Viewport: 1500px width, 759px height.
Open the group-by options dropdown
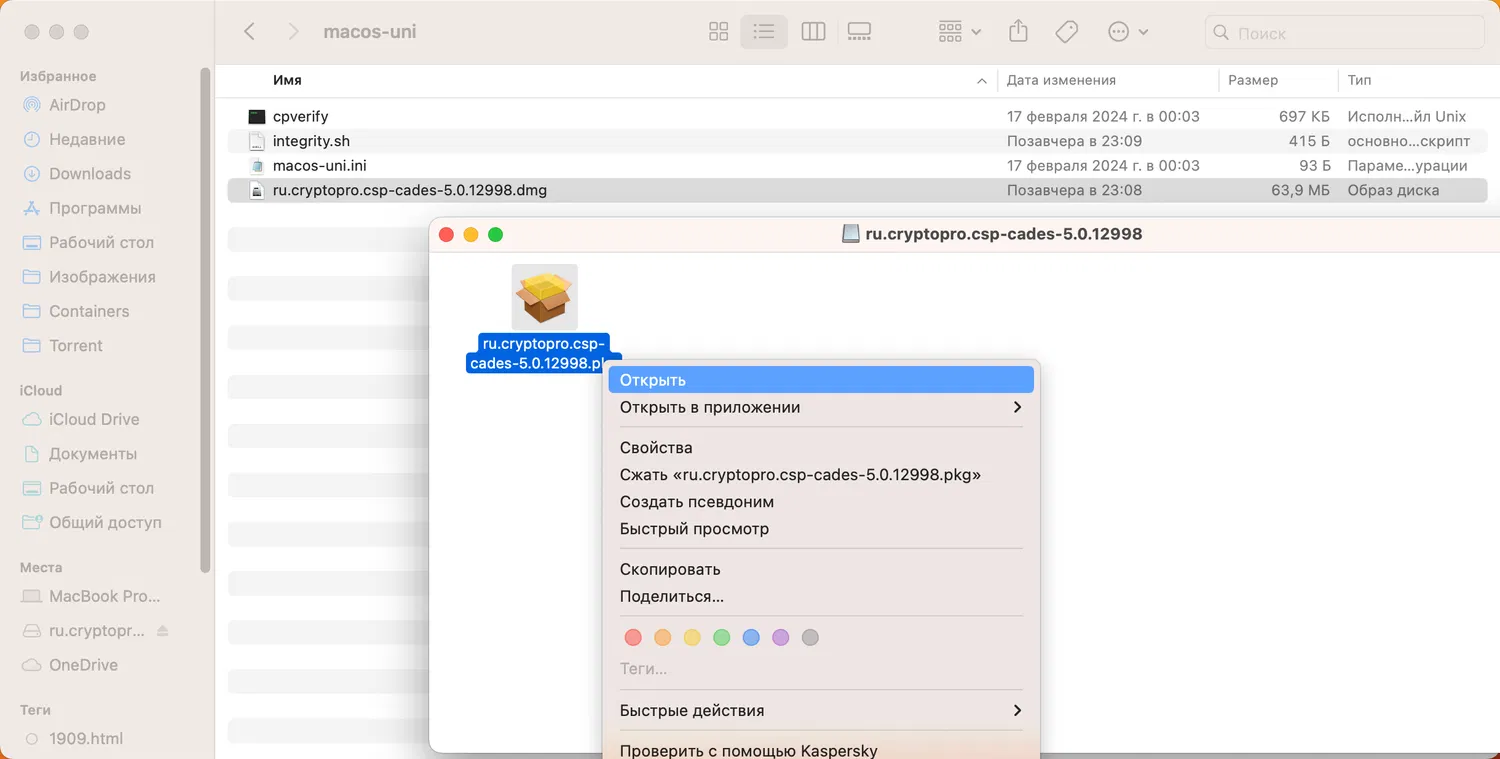tap(960, 32)
